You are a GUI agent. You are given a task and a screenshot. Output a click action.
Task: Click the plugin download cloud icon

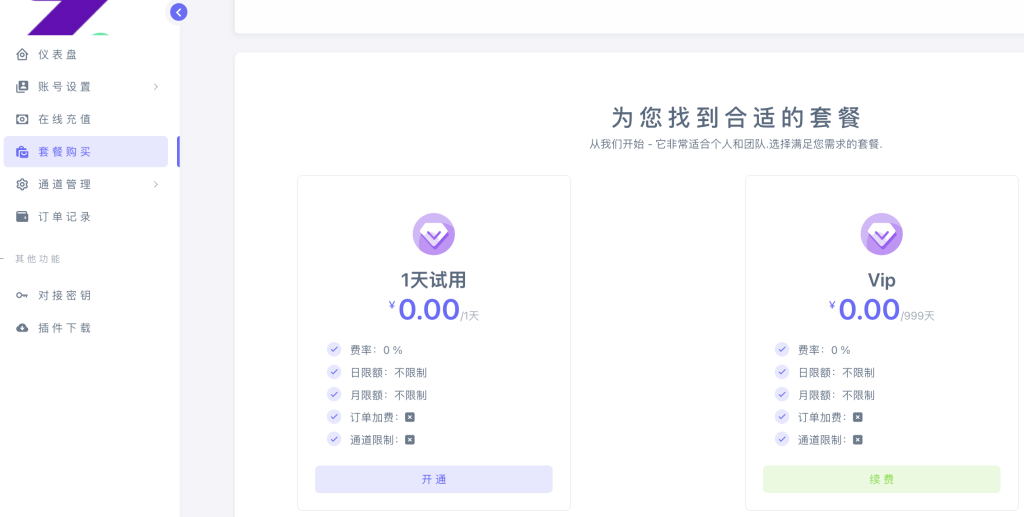click(x=23, y=328)
